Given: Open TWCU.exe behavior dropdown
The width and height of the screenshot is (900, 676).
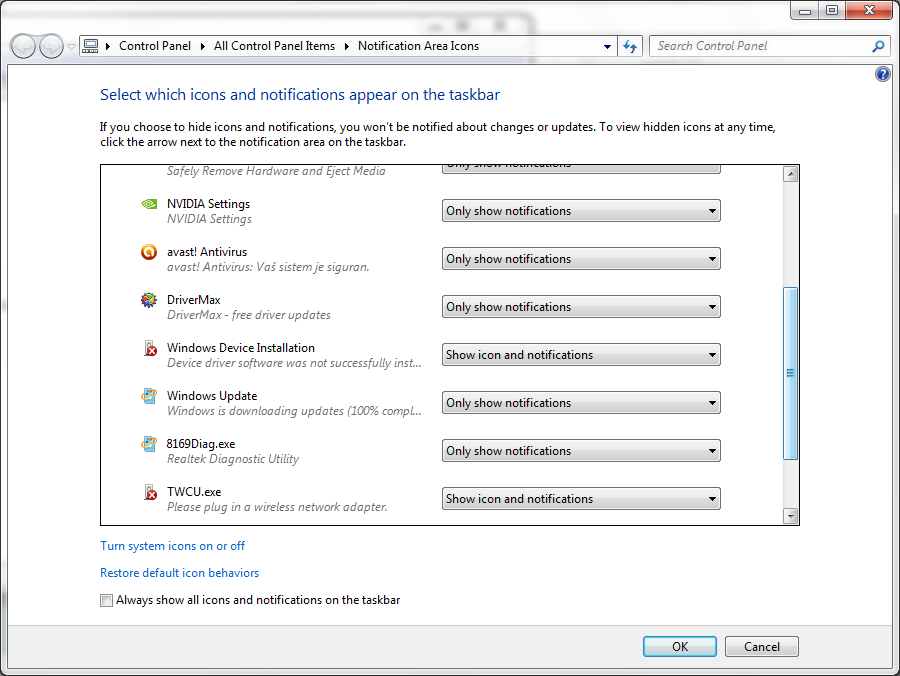Looking at the screenshot, I should point(581,499).
